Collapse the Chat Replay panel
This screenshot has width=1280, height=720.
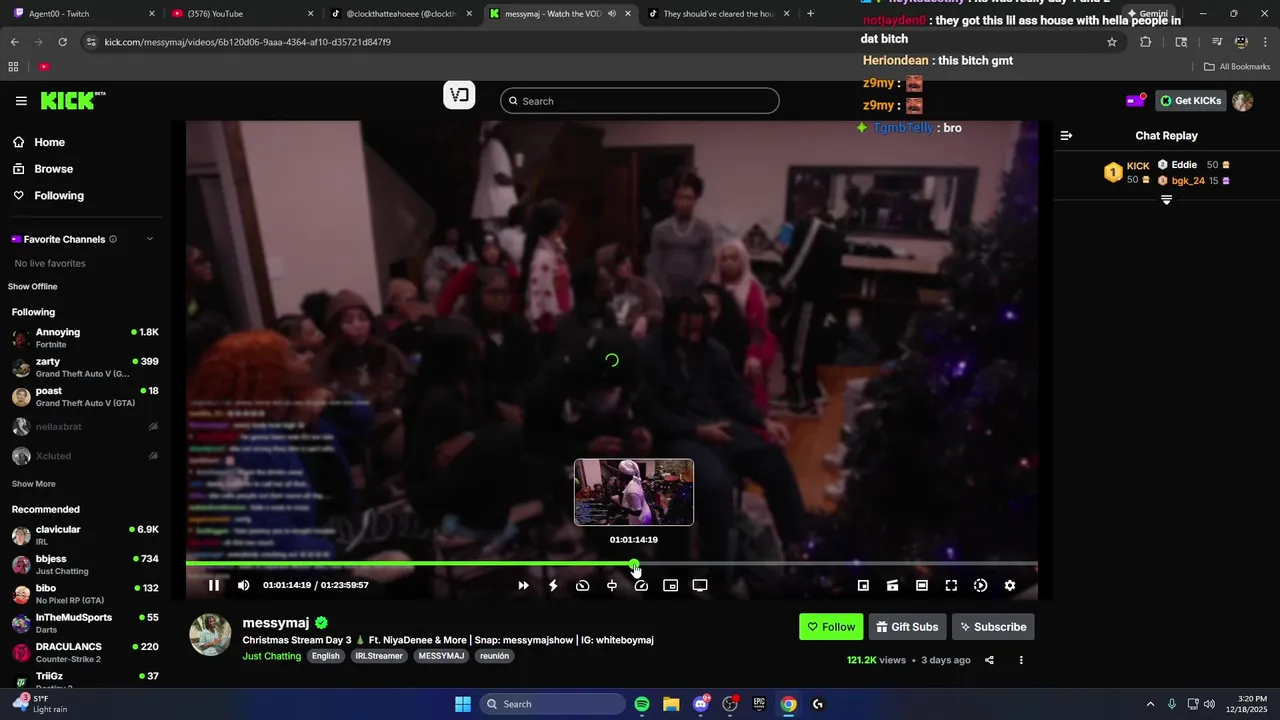(1066, 136)
